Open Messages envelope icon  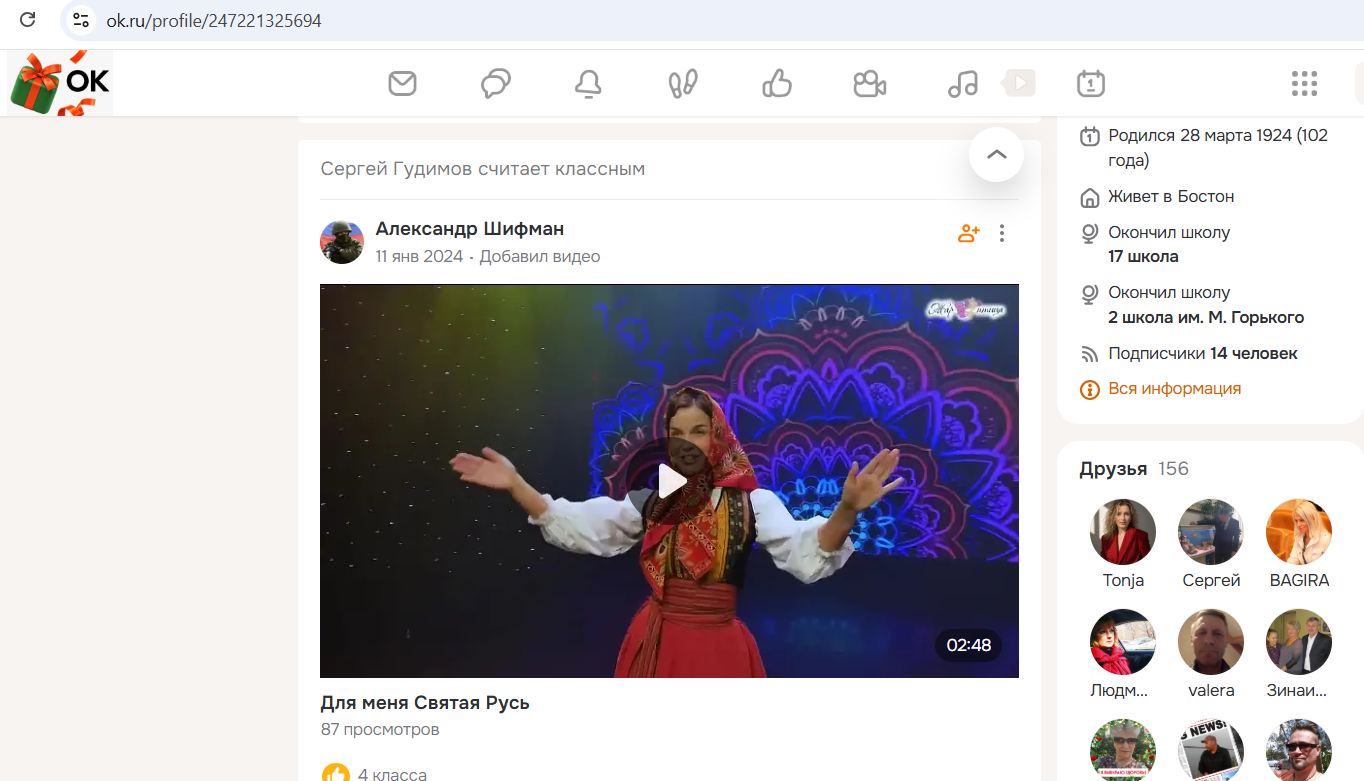(x=402, y=83)
